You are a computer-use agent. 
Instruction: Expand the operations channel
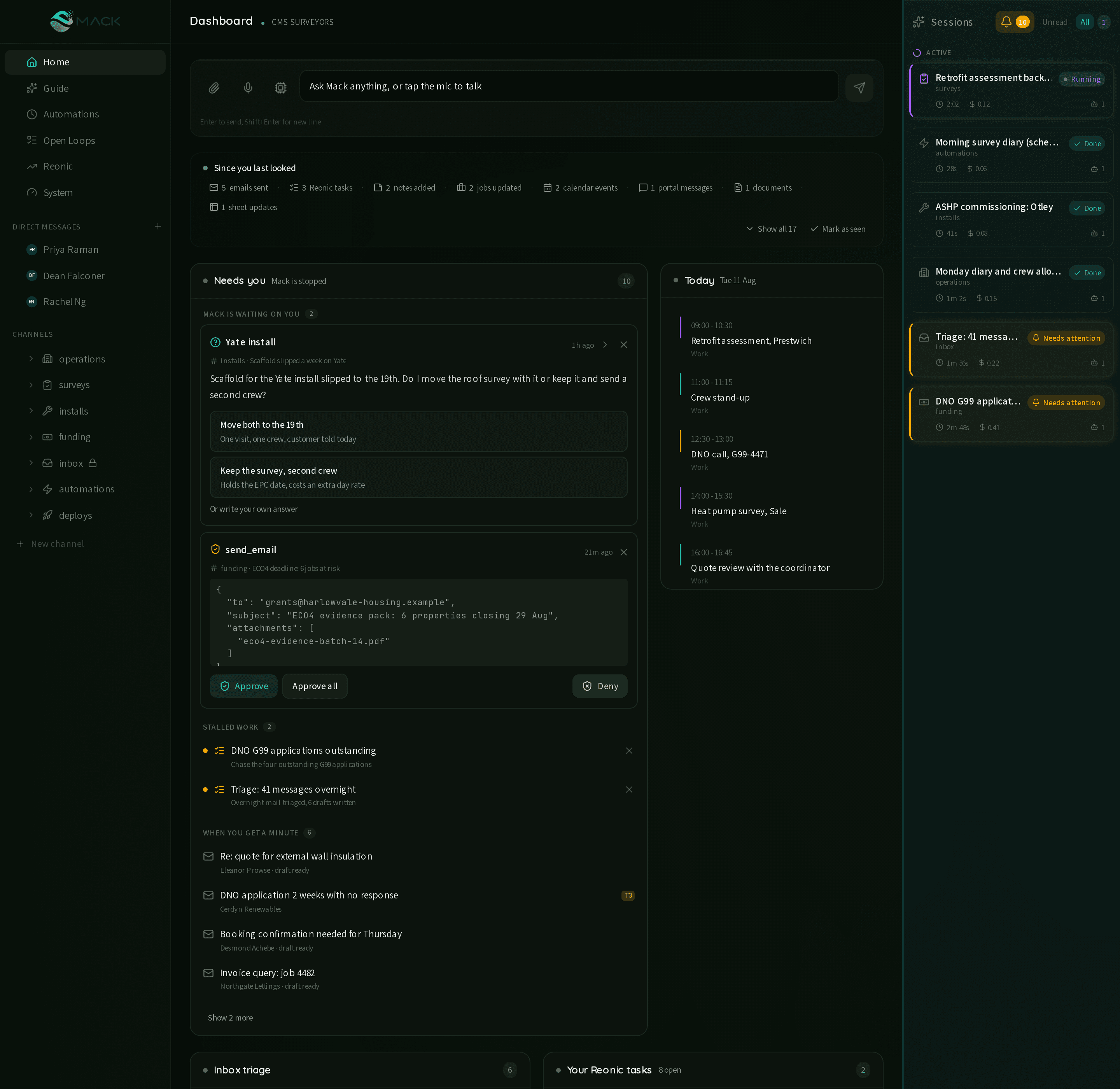point(31,359)
